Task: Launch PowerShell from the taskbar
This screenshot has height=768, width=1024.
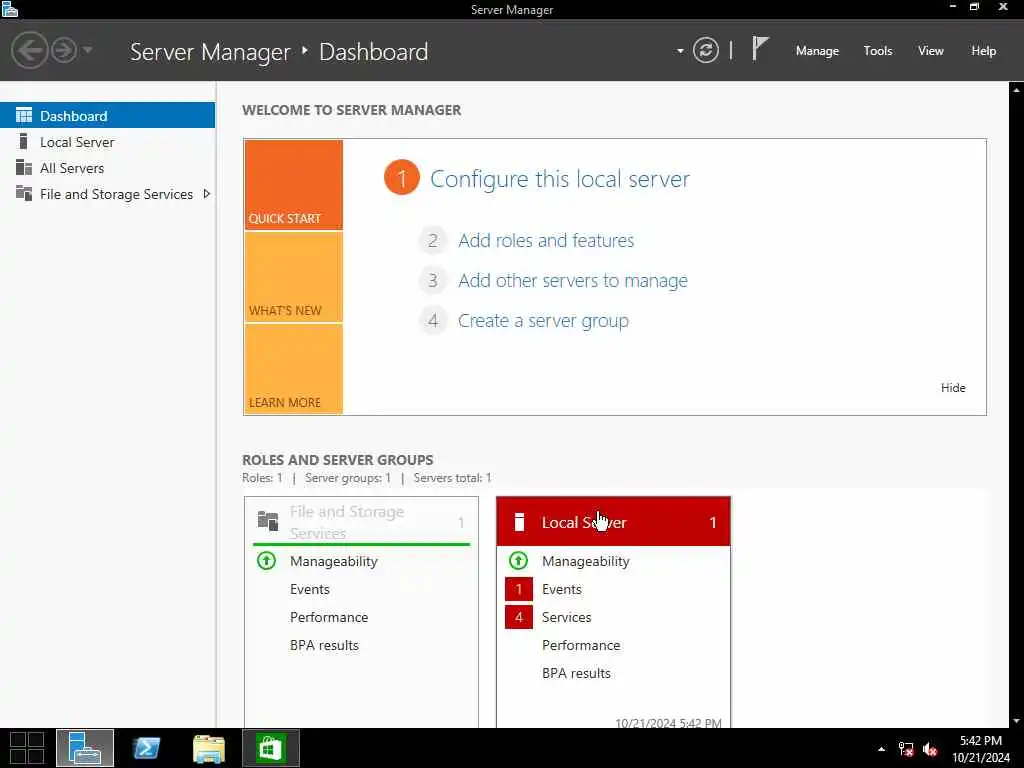Action: coord(146,748)
